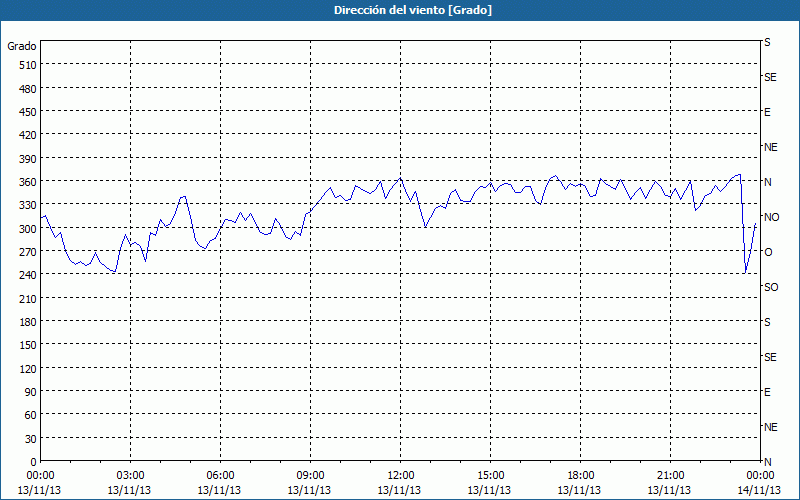Click the 510 y-axis value
The width and height of the screenshot is (800, 500).
coord(28,65)
